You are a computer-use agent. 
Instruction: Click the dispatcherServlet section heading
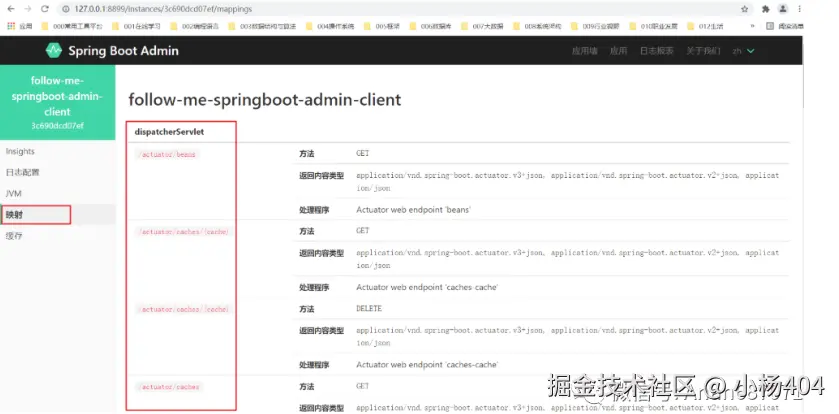pyautogui.click(x=169, y=132)
